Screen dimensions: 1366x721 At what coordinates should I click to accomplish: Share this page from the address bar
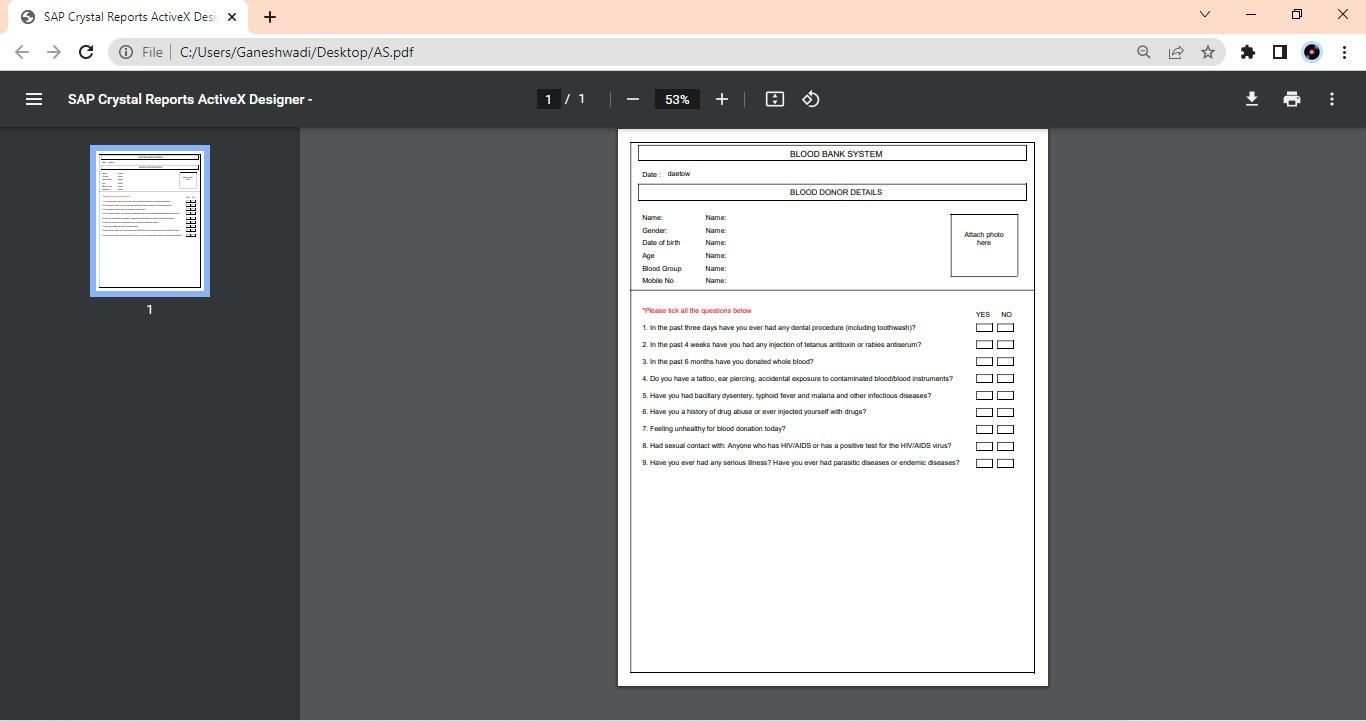coord(1176,52)
